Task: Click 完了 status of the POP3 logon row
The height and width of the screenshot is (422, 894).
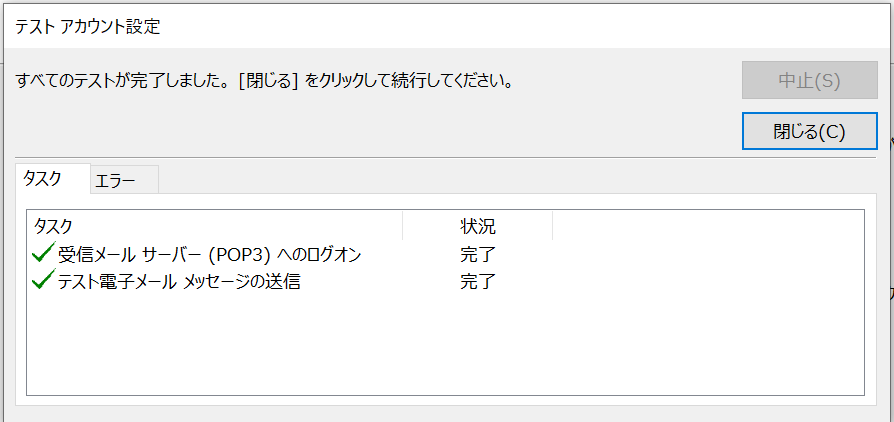Action: pos(478,255)
